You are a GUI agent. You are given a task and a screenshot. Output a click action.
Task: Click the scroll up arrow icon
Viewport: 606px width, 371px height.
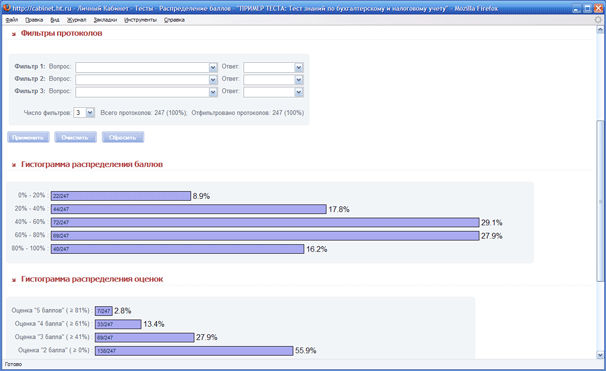tap(600, 29)
